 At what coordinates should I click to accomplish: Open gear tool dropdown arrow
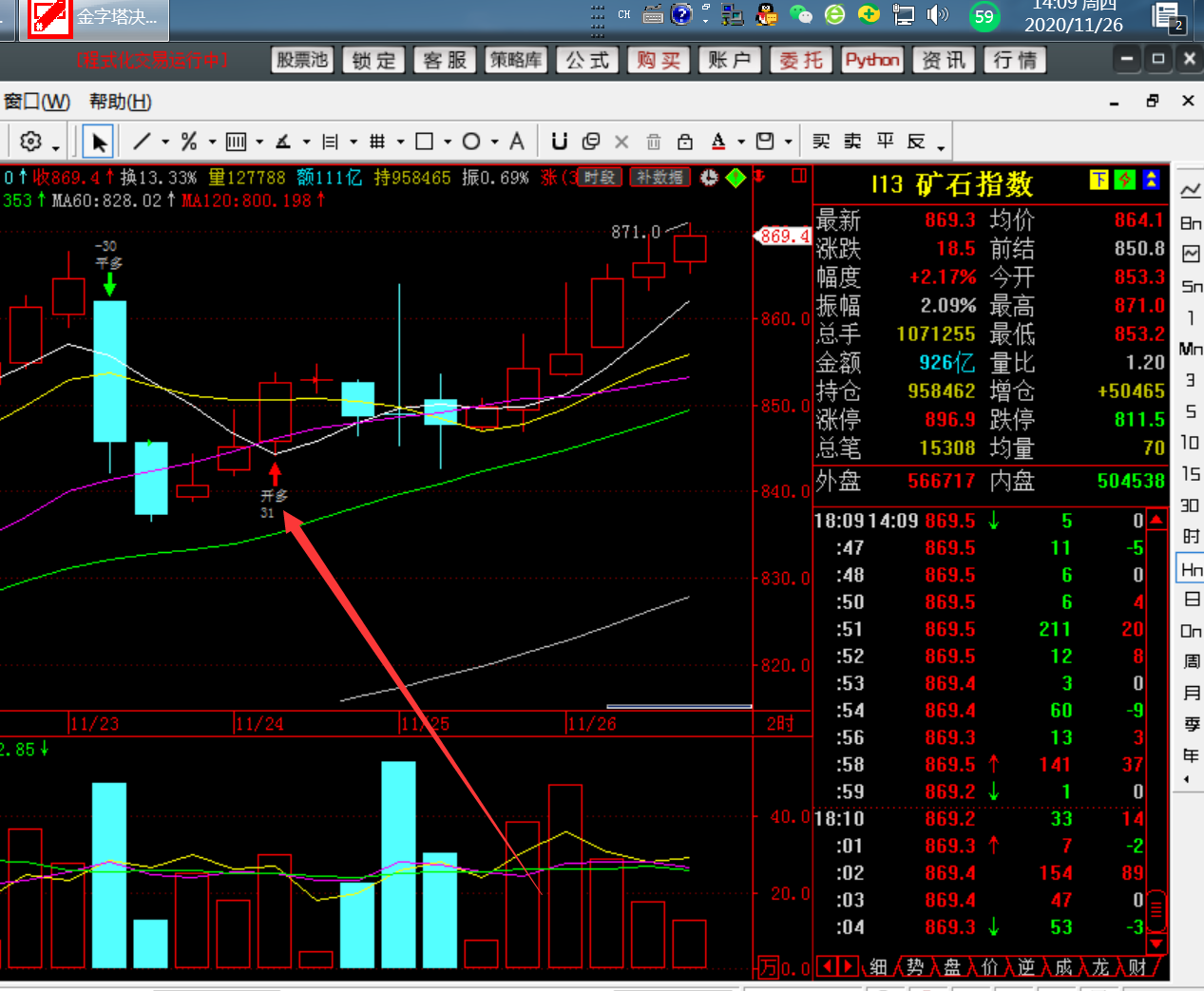[56, 147]
